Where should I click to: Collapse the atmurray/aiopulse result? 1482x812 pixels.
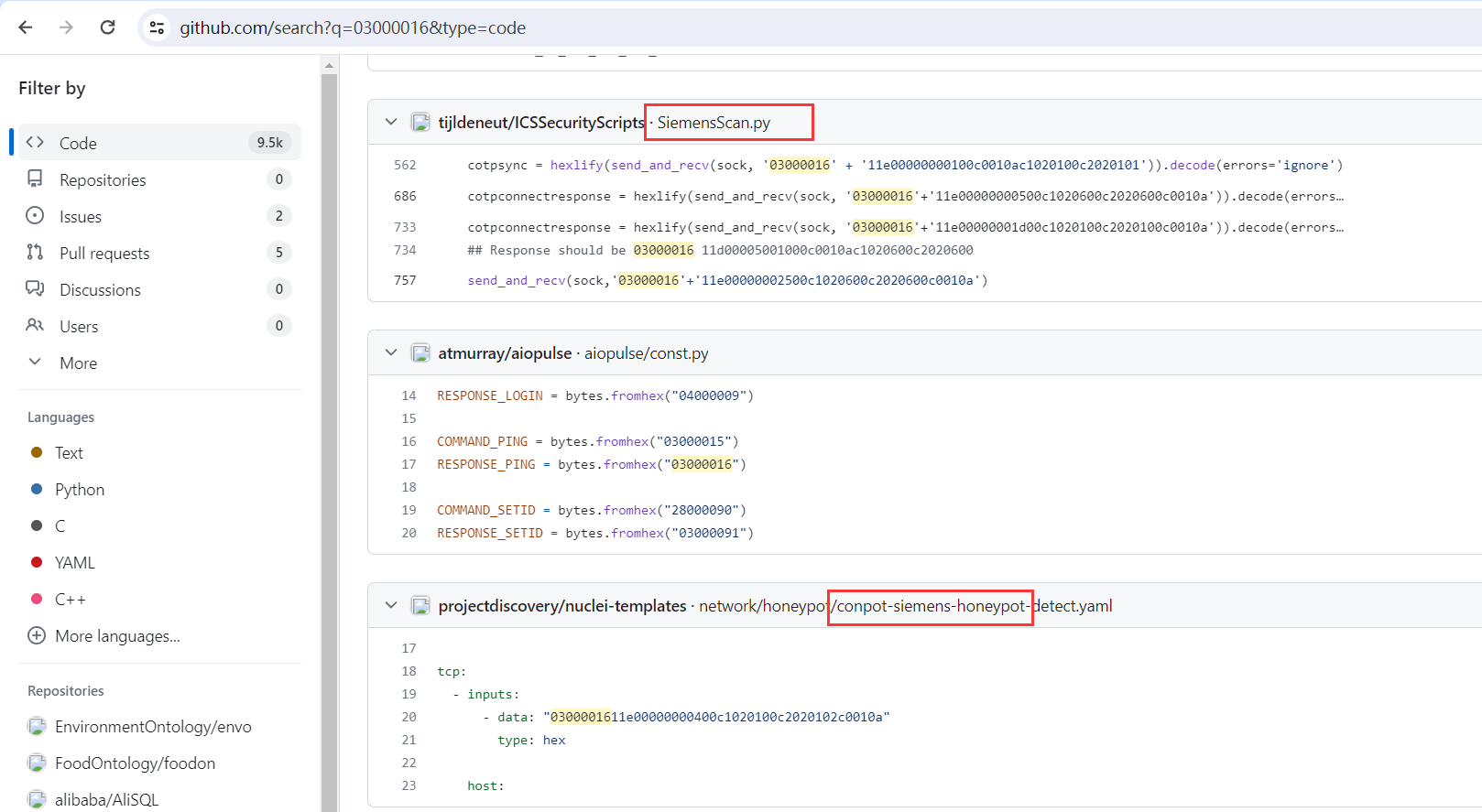(391, 352)
